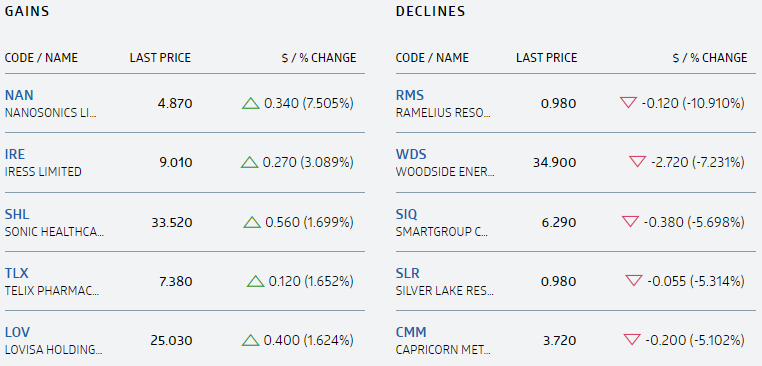Click the green triangle in the SHL row

coord(252,223)
